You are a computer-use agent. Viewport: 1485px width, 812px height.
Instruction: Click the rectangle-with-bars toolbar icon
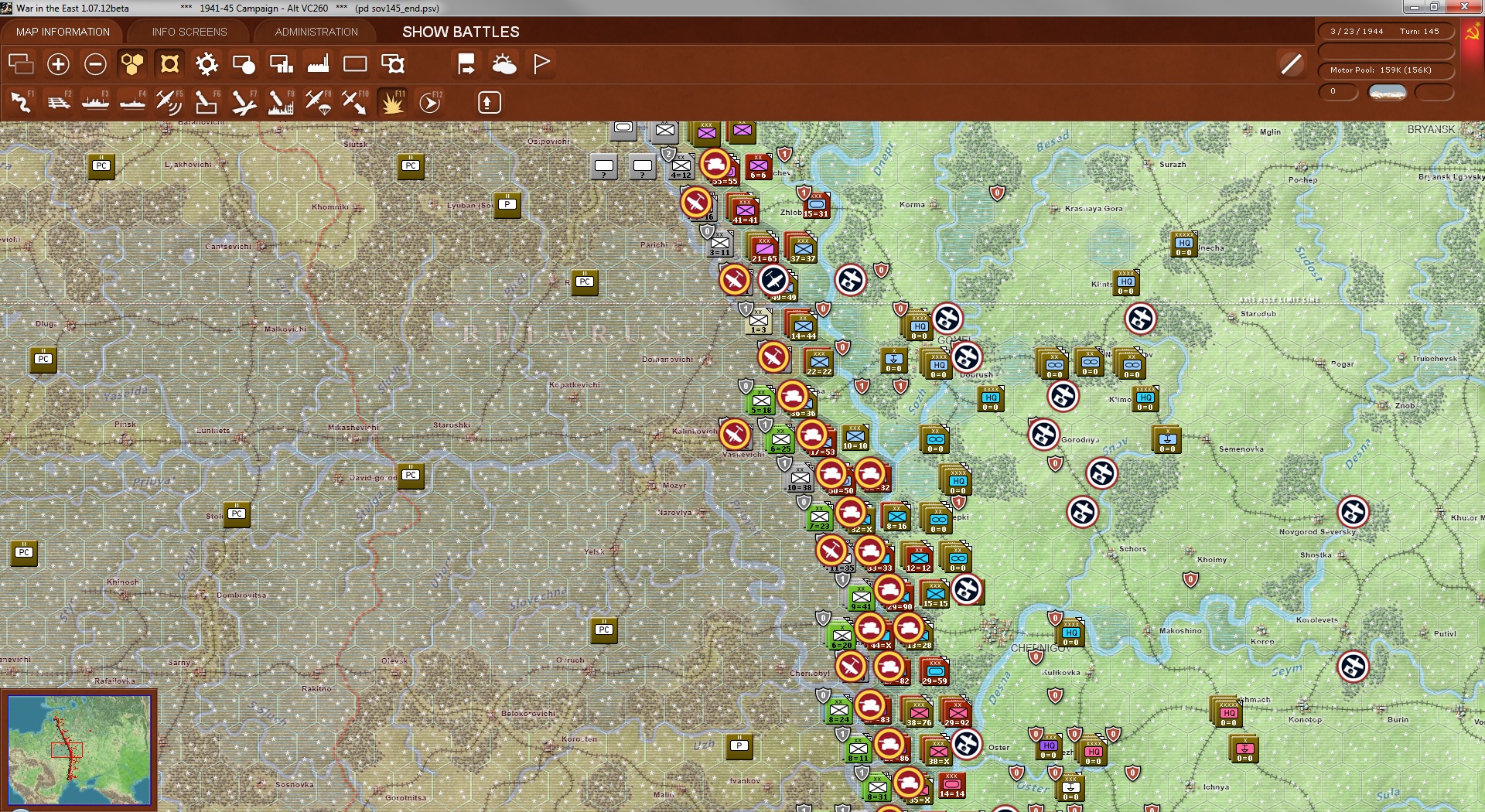coord(281,63)
